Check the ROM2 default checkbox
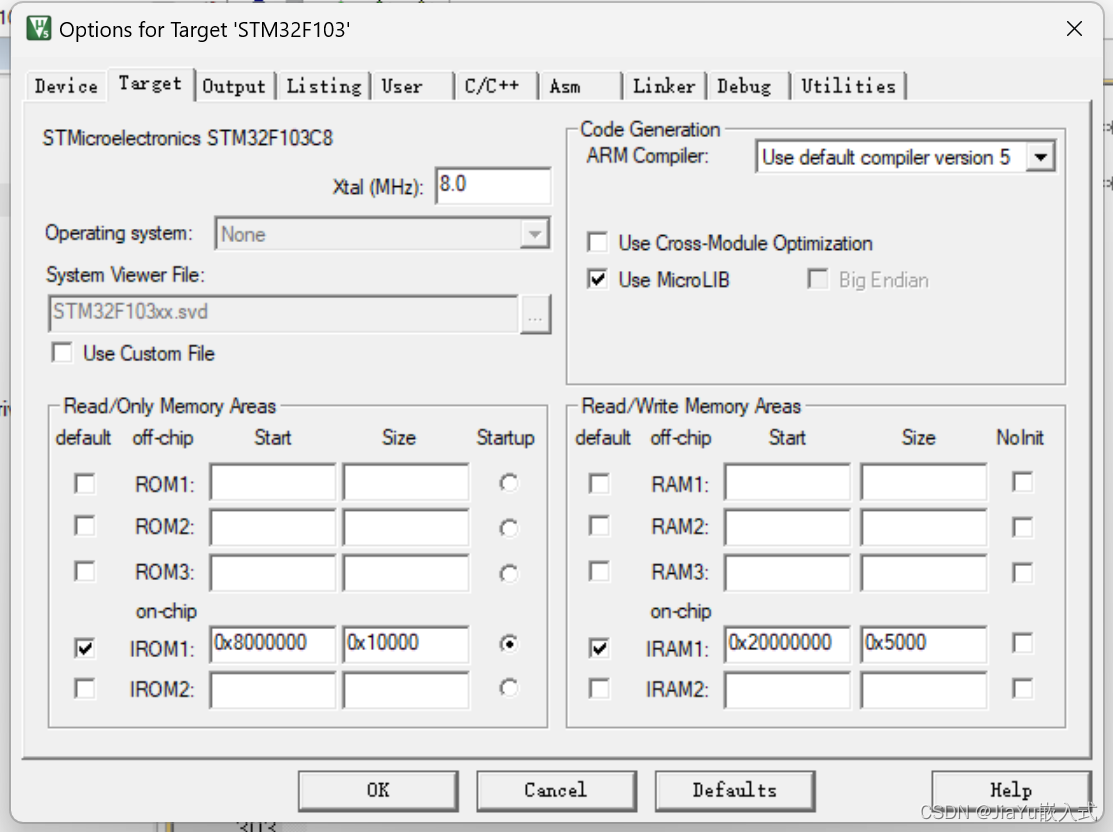Image resolution: width=1113 pixels, height=832 pixels. tap(84, 527)
